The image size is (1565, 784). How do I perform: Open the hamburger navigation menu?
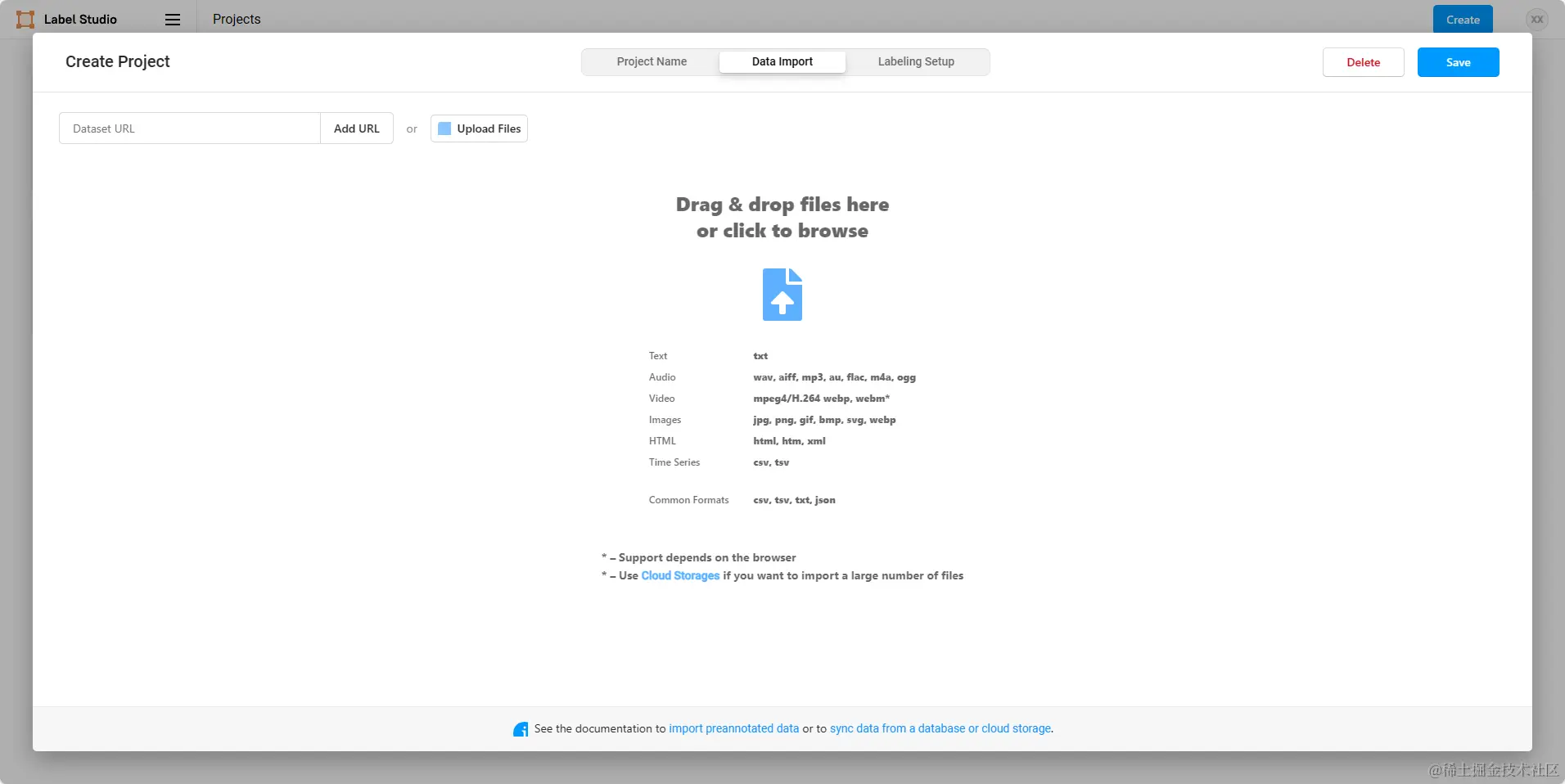pos(172,19)
